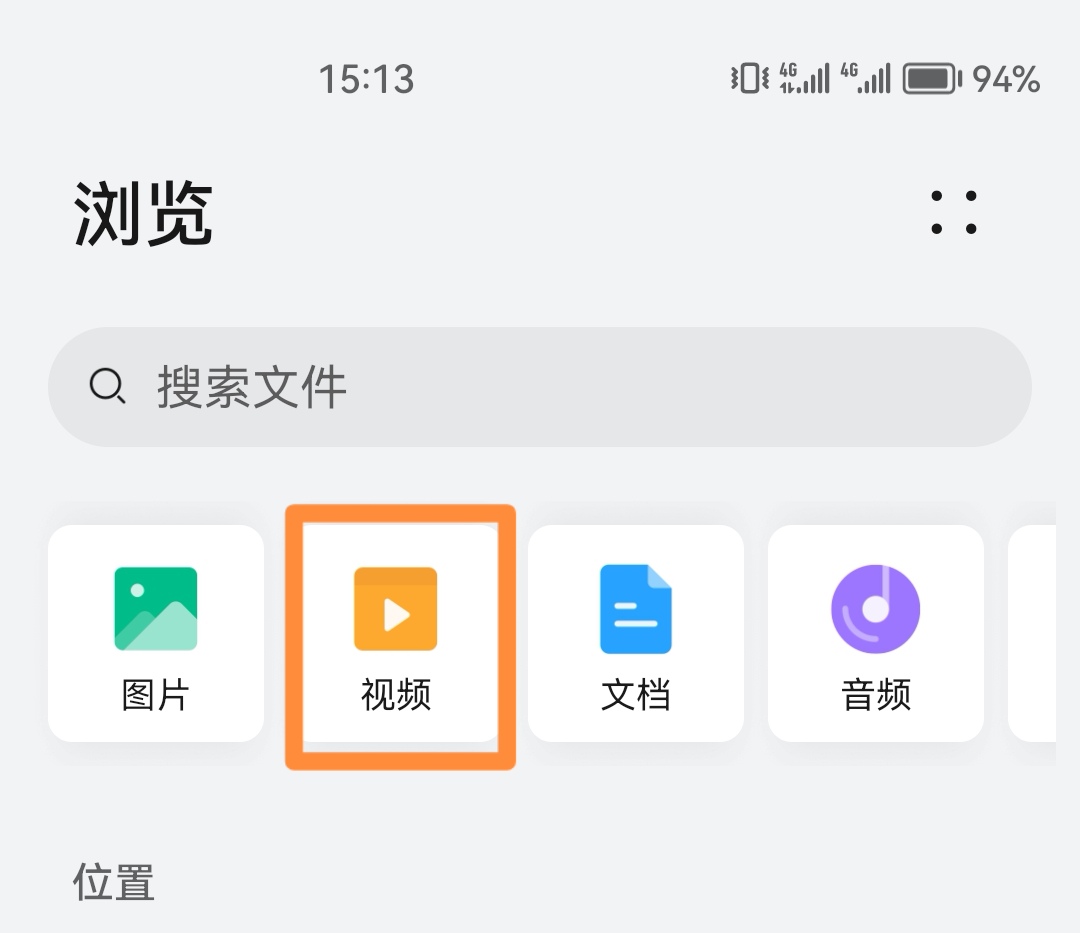The width and height of the screenshot is (1080, 933).
Task: Tap the blue 文档 card
Action: pyautogui.click(x=636, y=633)
